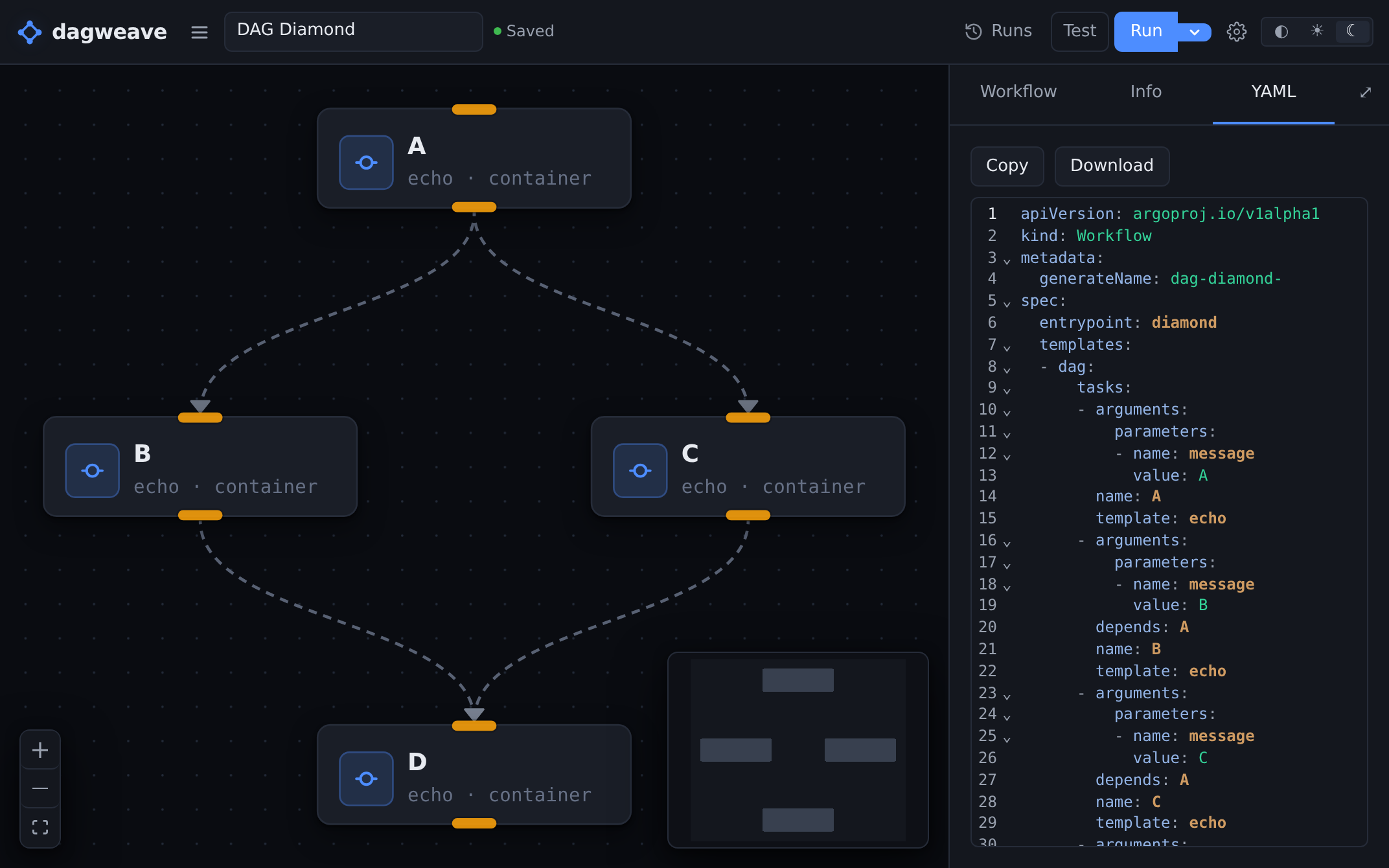Click the Test button
The width and height of the screenshot is (1389, 868).
pos(1079,31)
